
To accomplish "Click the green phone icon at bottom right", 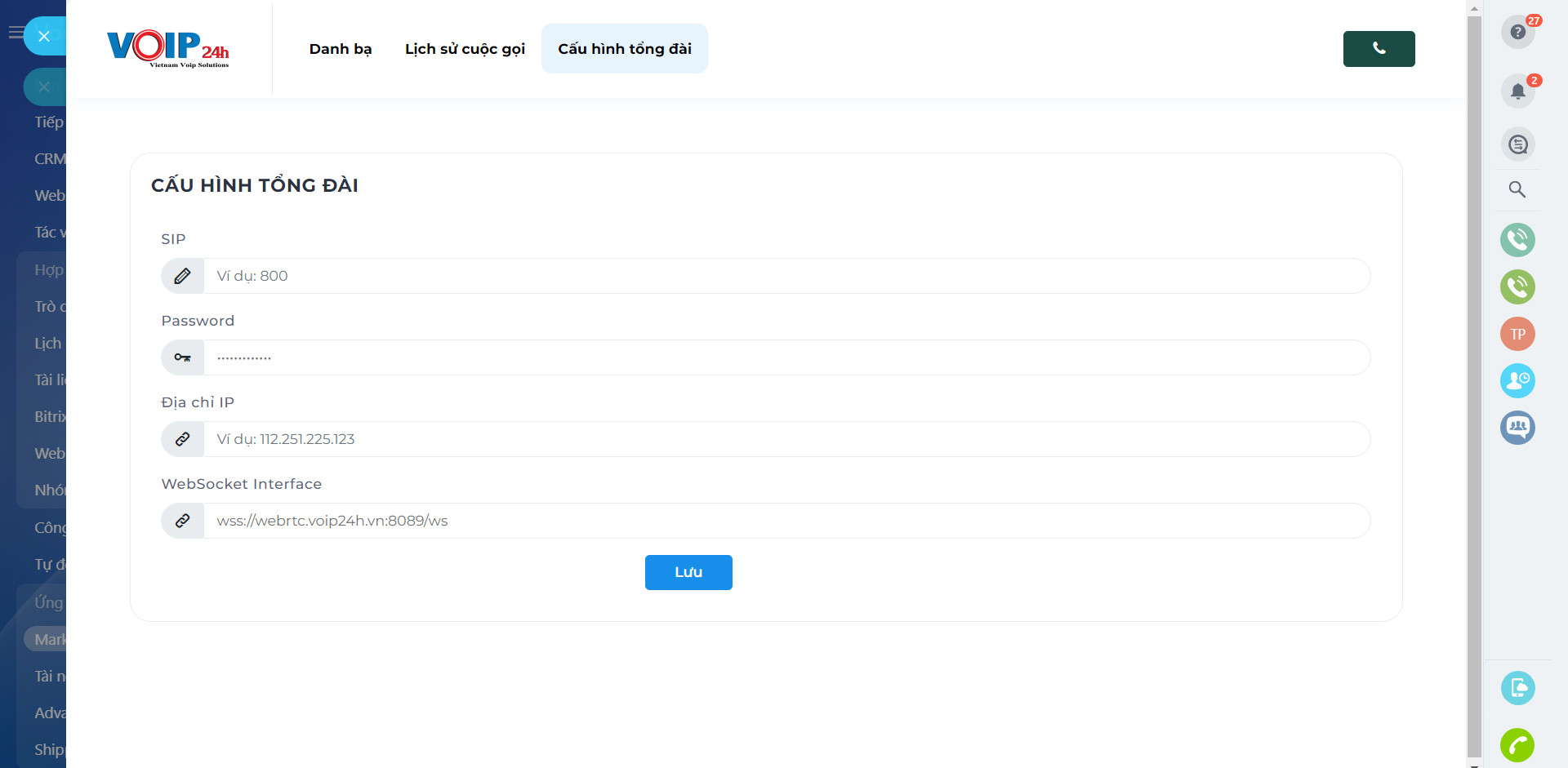I will (x=1517, y=744).
